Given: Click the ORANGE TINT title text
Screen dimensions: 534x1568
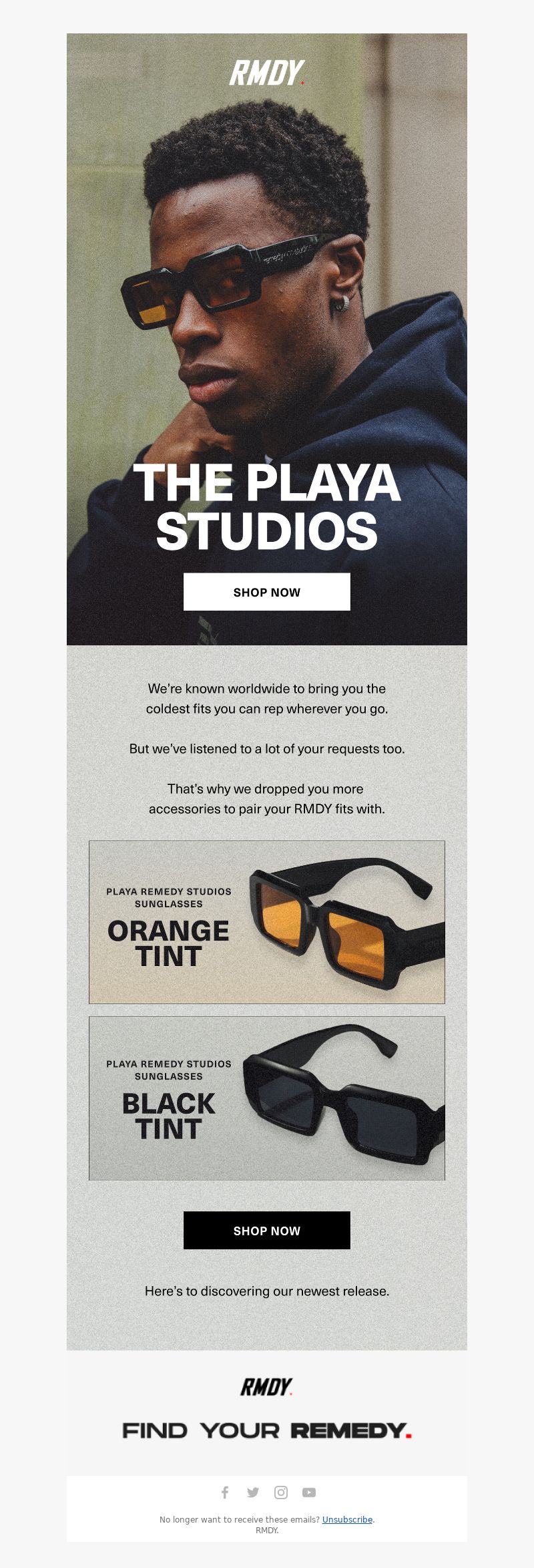Looking at the screenshot, I should click(x=168, y=943).
